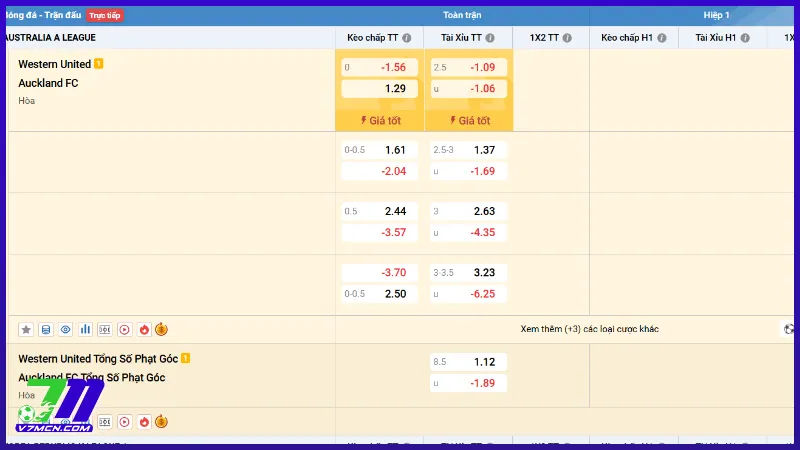Click Giá tốt under Kèo chấp TT column
The height and width of the screenshot is (450, 800).
click(380, 120)
